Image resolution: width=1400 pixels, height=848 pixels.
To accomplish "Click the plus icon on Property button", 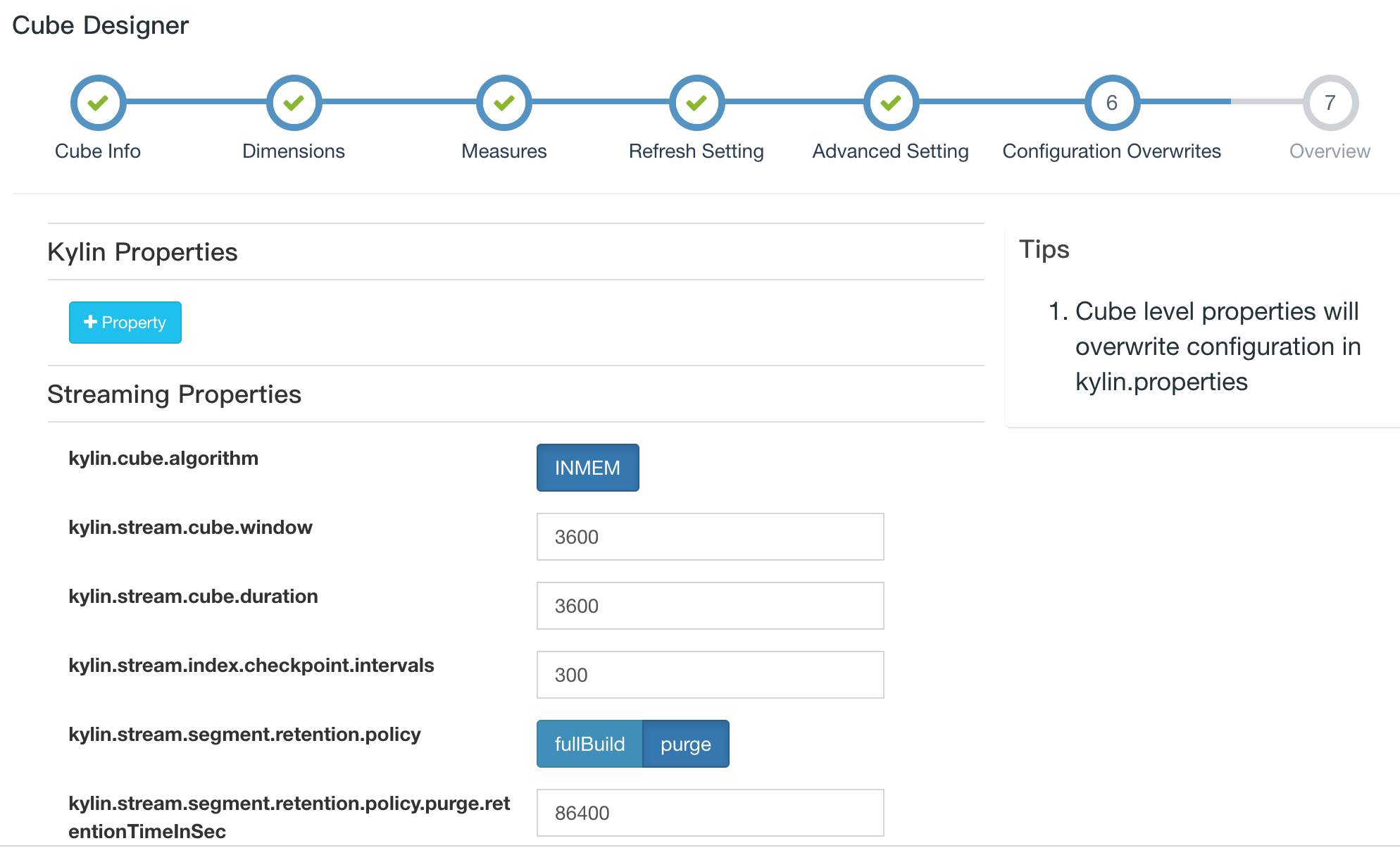I will point(90,322).
